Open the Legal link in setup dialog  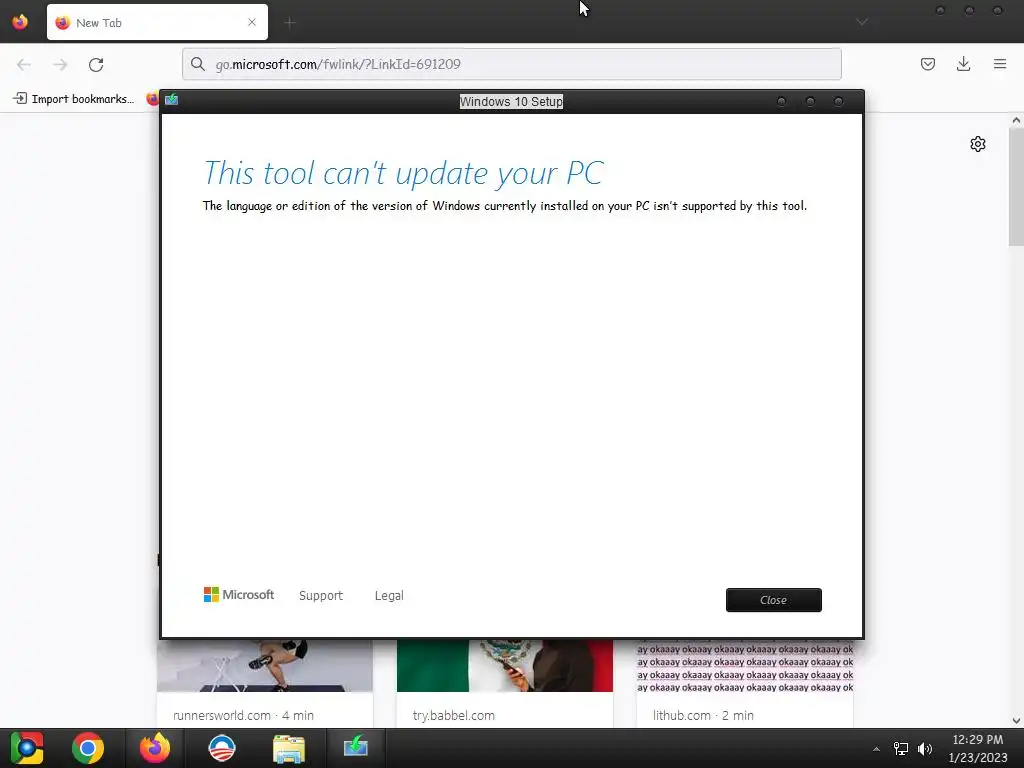(389, 596)
